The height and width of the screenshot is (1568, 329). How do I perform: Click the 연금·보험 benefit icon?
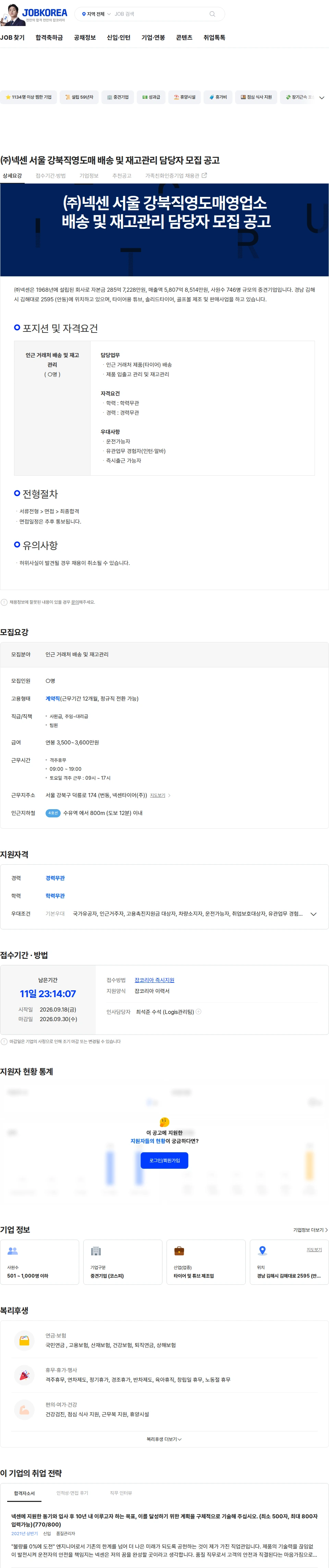(24, 1340)
